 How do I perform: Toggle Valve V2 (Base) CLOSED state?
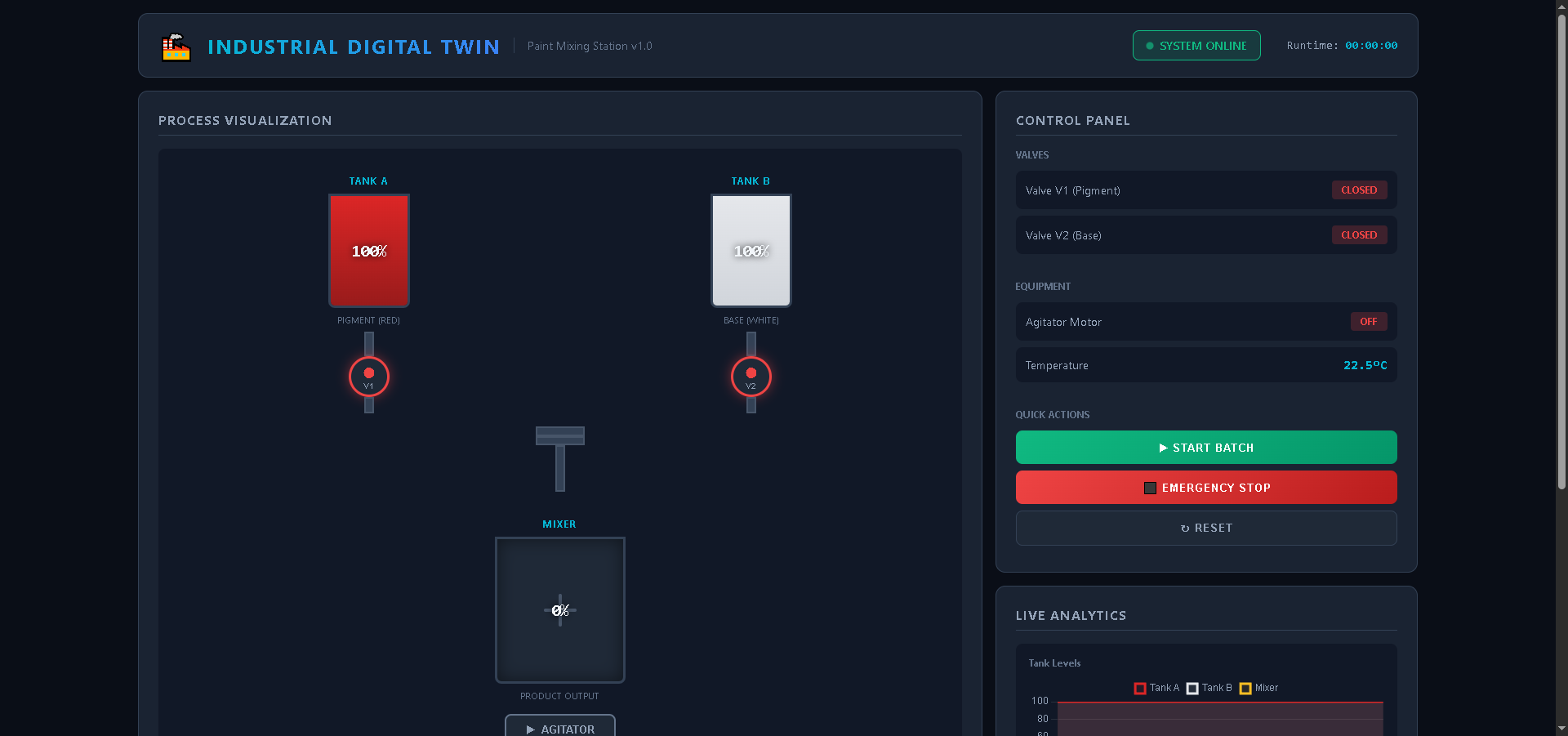(x=1359, y=235)
